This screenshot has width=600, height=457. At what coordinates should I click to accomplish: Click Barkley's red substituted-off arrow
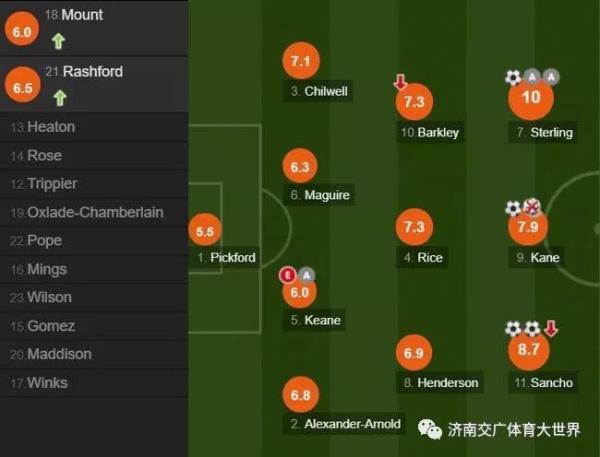coord(401,82)
